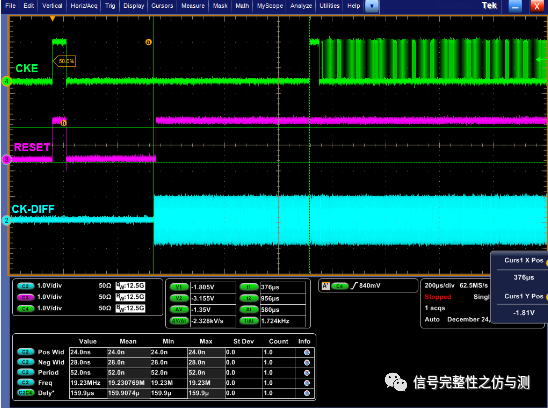This screenshot has width=548, height=408.
Task: Open the File menu
Action: pyautogui.click(x=10, y=6)
